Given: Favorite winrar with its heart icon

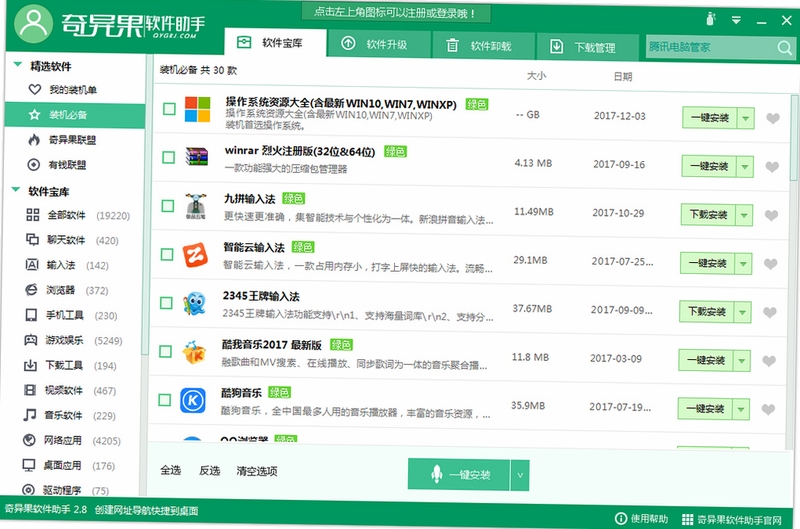Looking at the screenshot, I should pyautogui.click(x=772, y=167).
